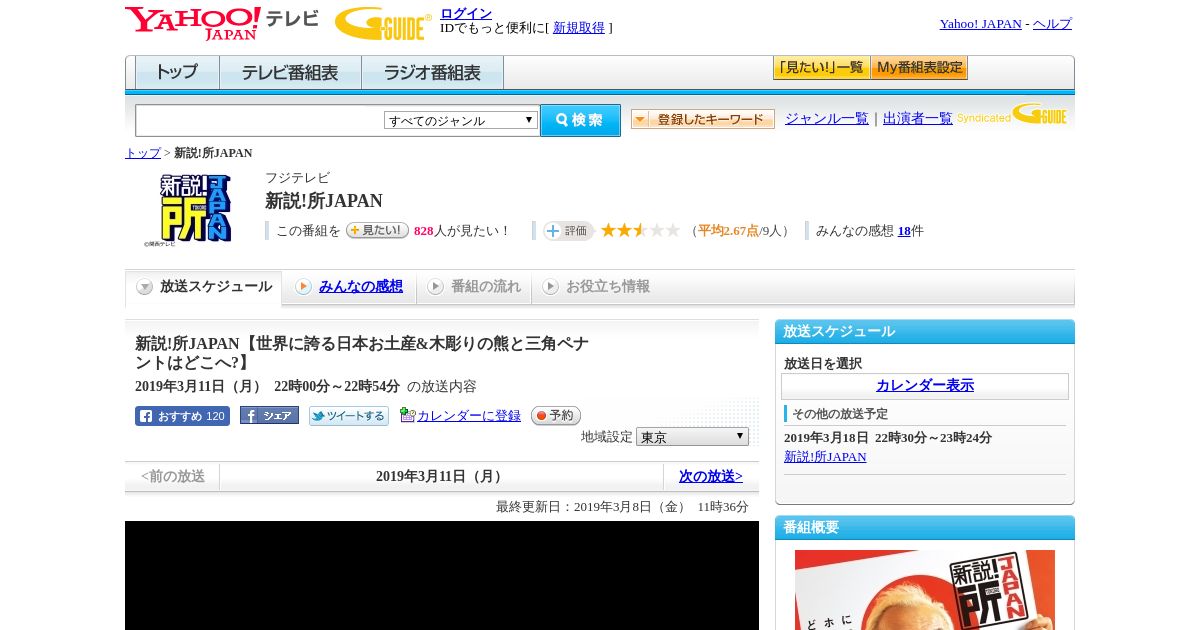Open the 新説!所JAPAN link under その他の放送予定
This screenshot has height=630, width=1200.
click(825, 456)
